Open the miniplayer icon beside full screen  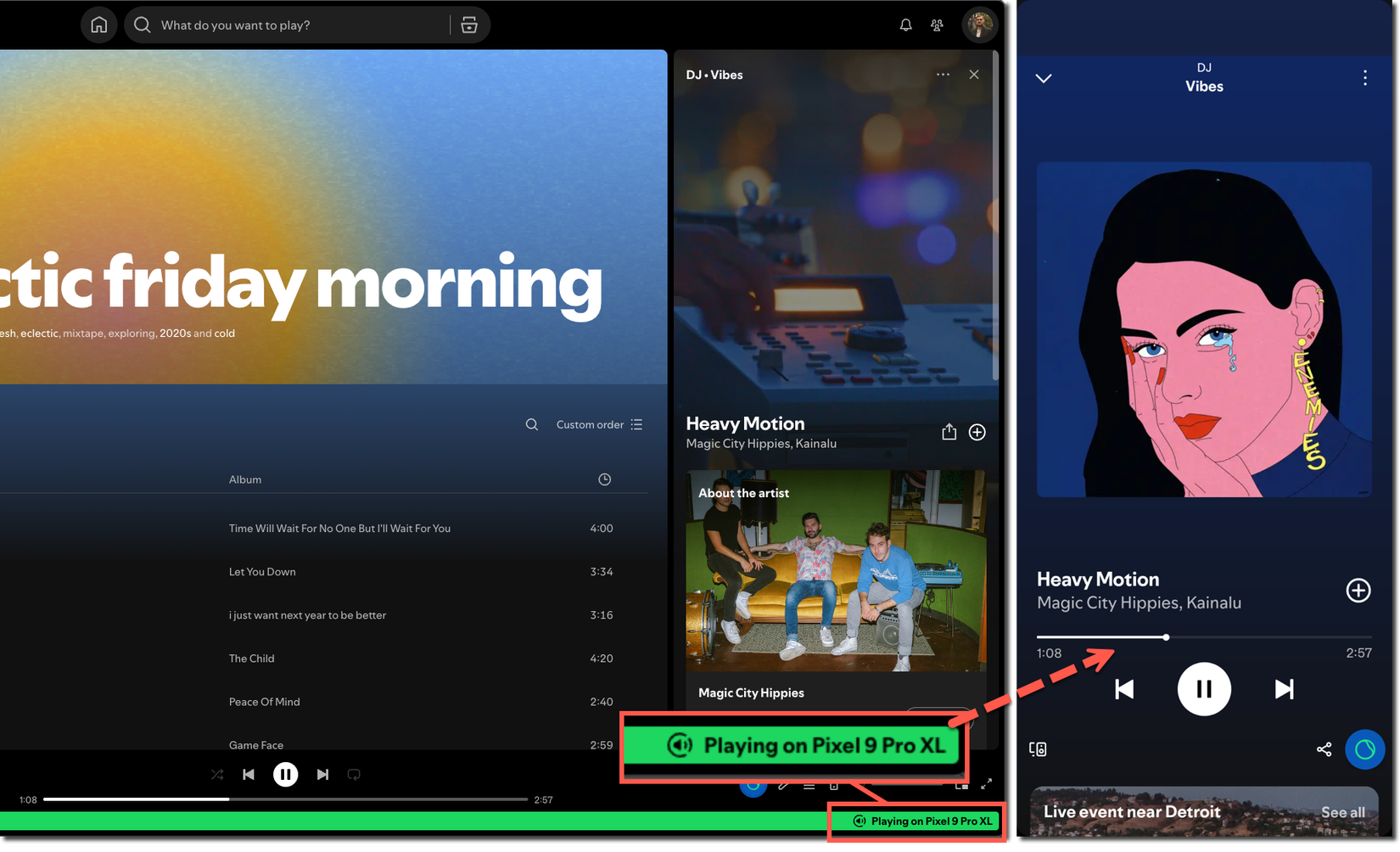pos(961,785)
